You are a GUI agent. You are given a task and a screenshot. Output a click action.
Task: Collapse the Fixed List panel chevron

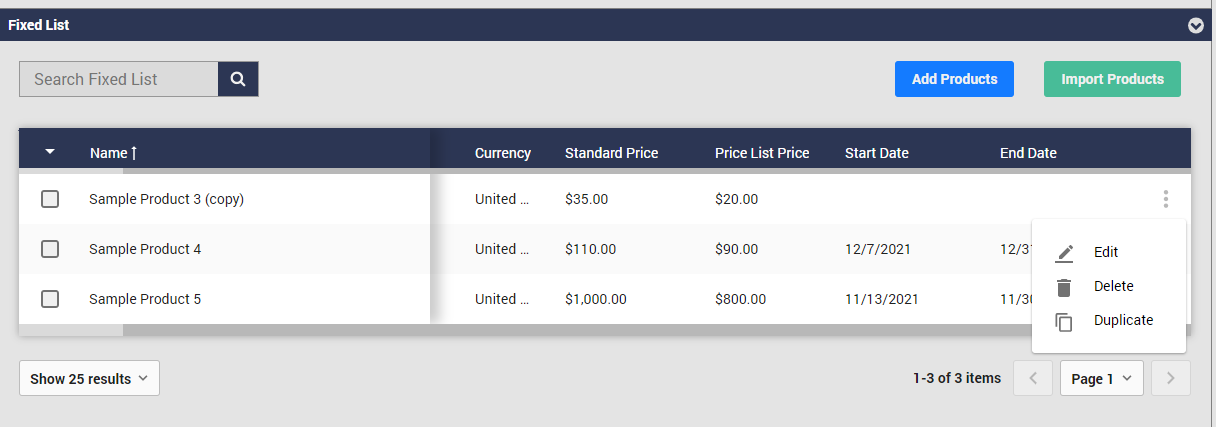1195,25
